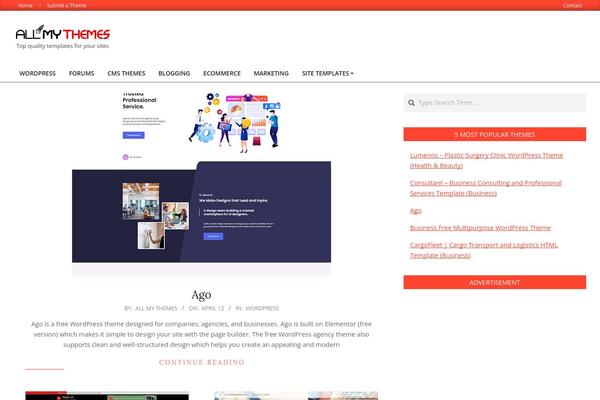Viewport: 600px width, 400px height.
Task: Open Consultant Business Consulting template link
Action: click(x=486, y=188)
